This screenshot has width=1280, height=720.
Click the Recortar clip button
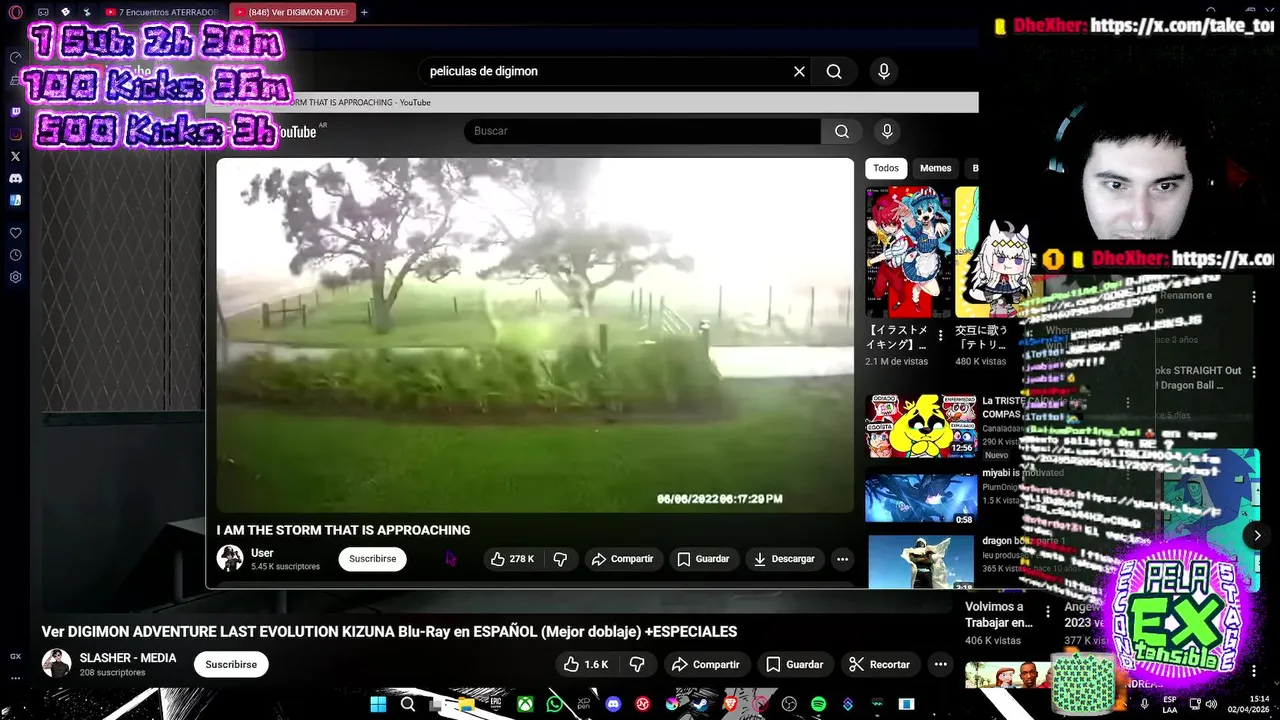(x=879, y=664)
